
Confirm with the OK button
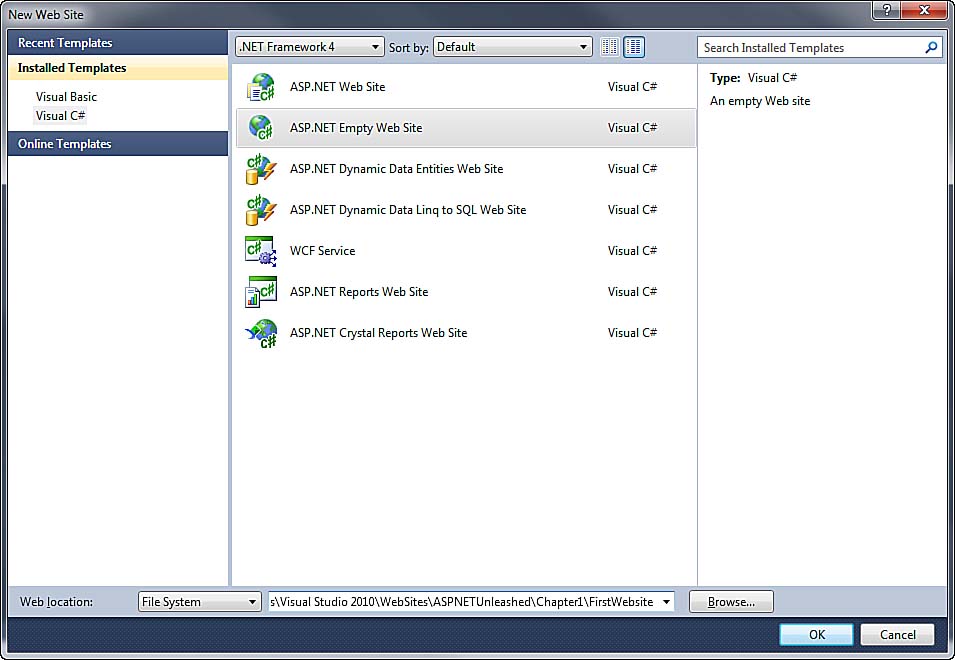(816, 634)
